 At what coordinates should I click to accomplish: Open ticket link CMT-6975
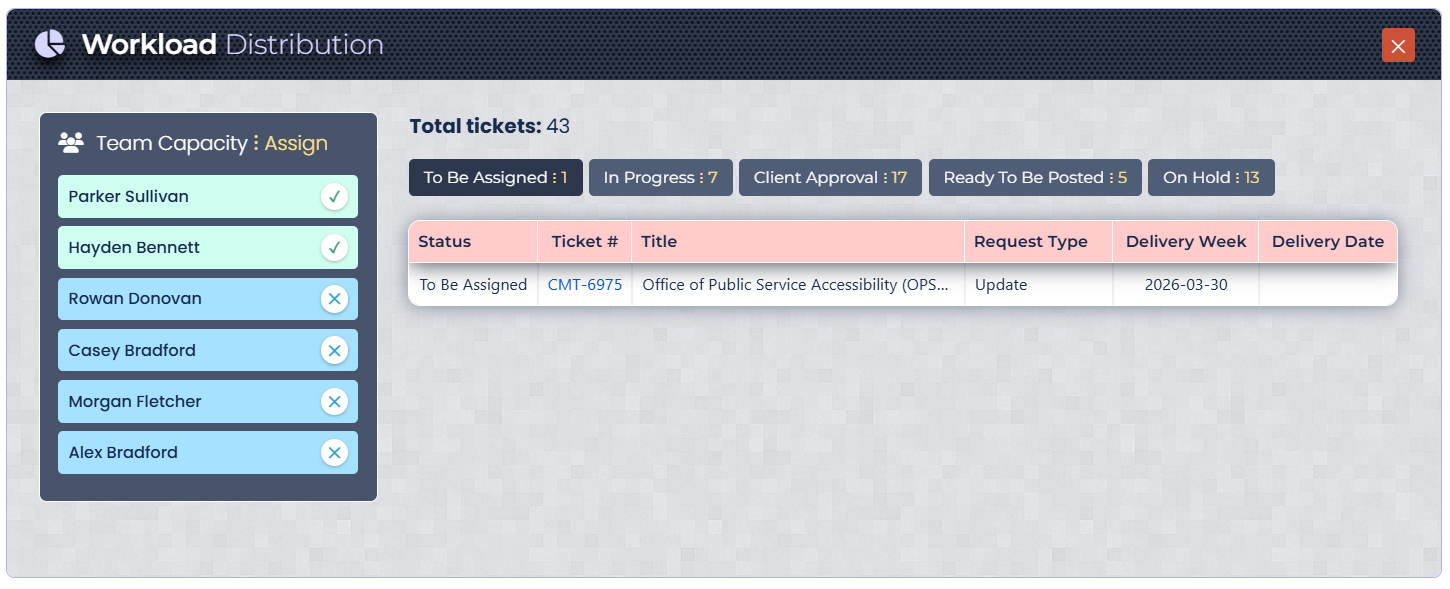[585, 285]
